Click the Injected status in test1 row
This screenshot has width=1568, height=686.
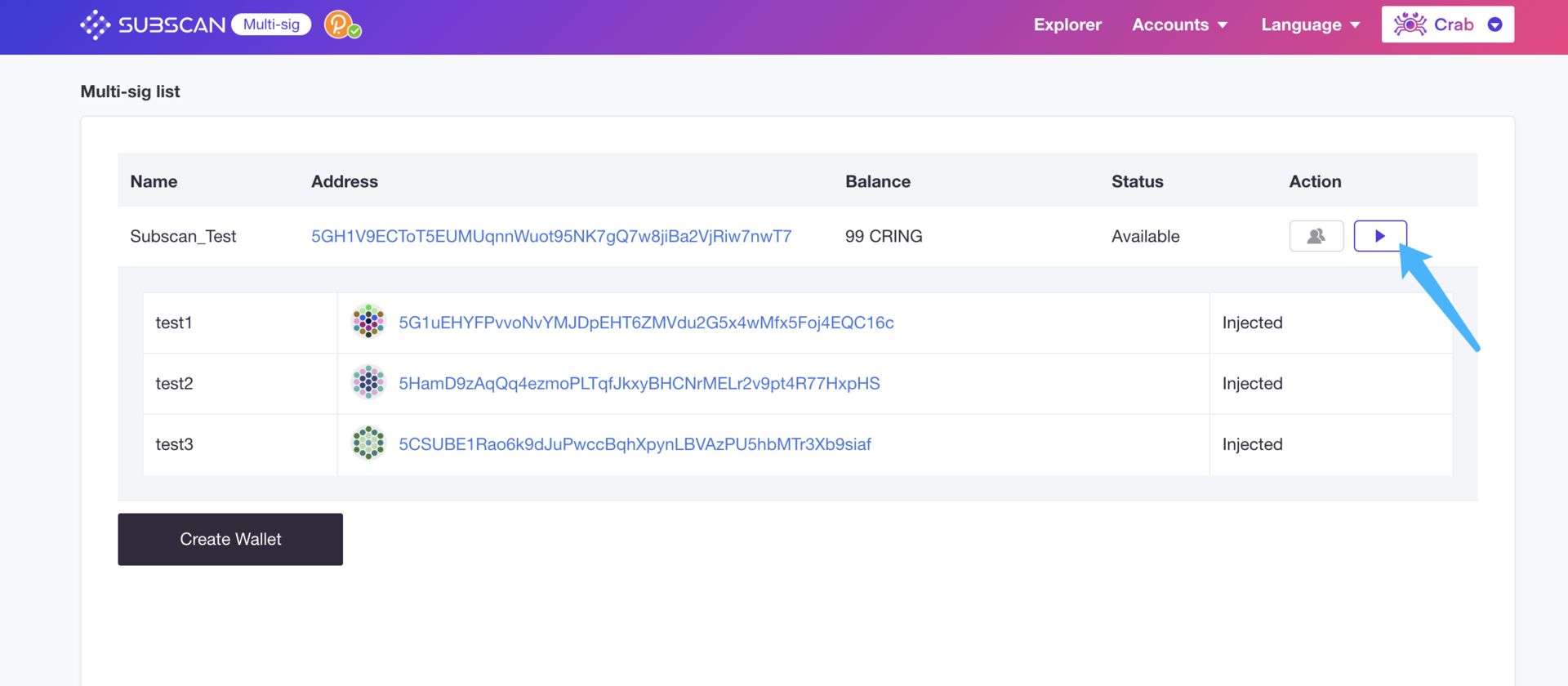tap(1252, 323)
